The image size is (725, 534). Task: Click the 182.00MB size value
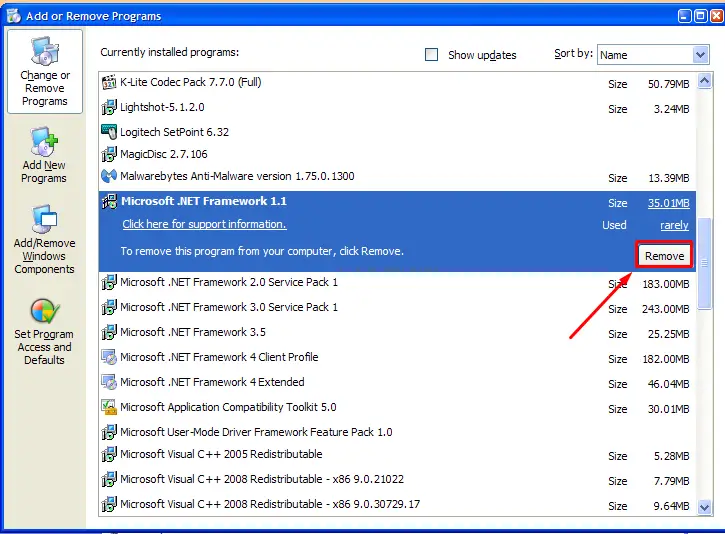click(x=666, y=359)
